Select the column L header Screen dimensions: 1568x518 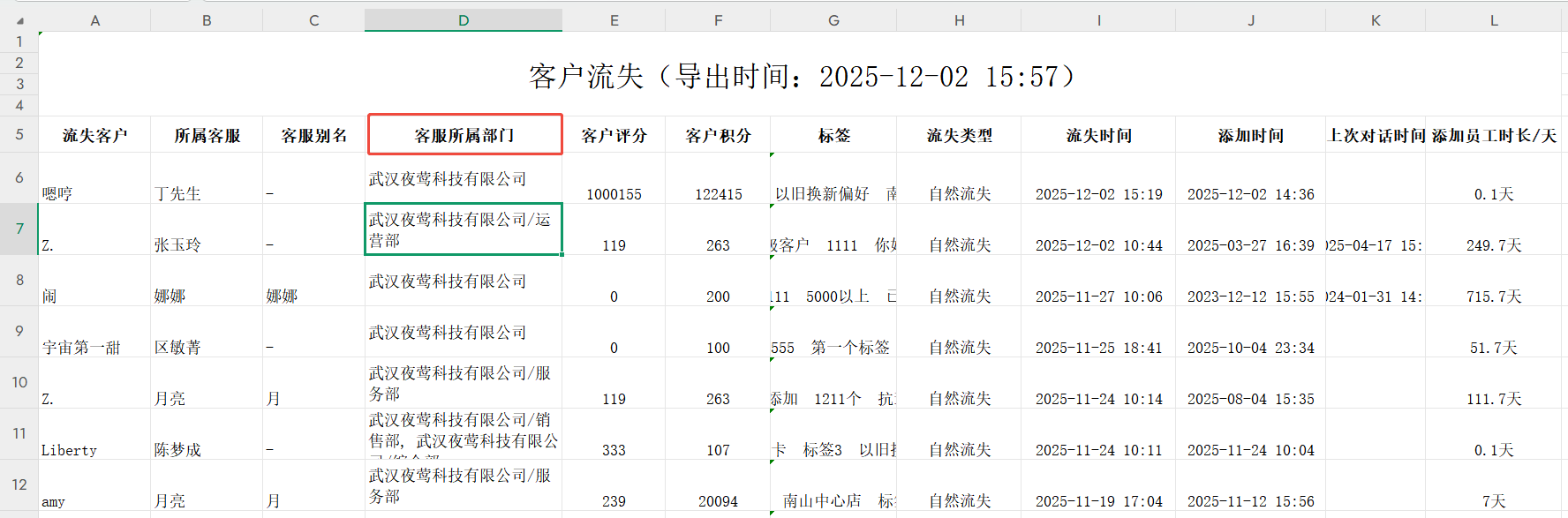coord(1494,20)
